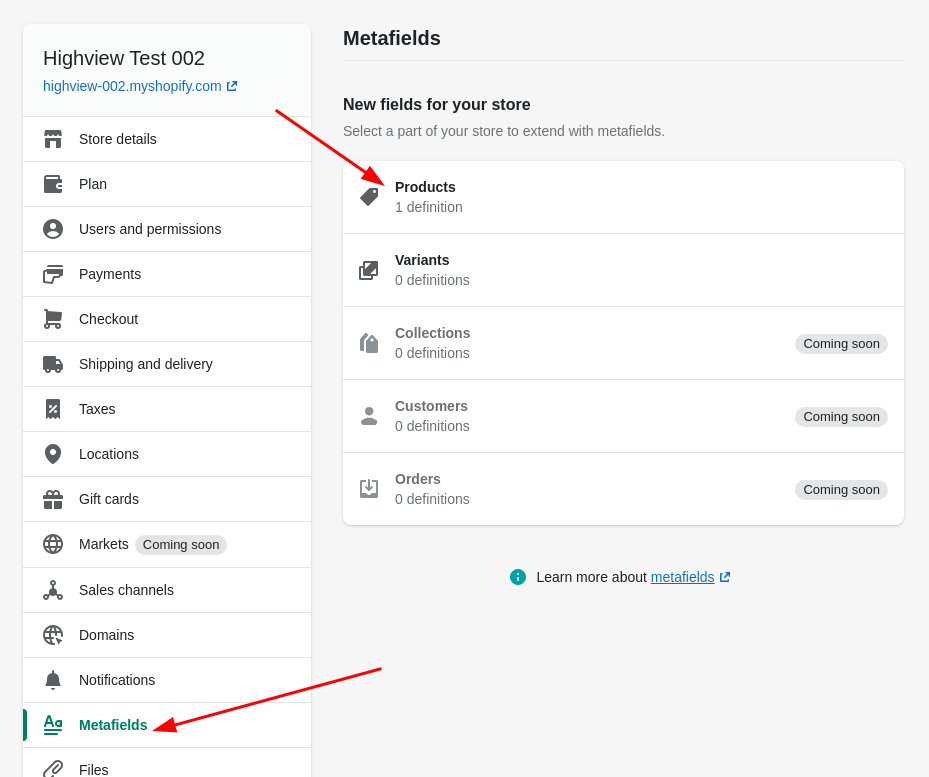Open the Sales channels settings page

126,590
